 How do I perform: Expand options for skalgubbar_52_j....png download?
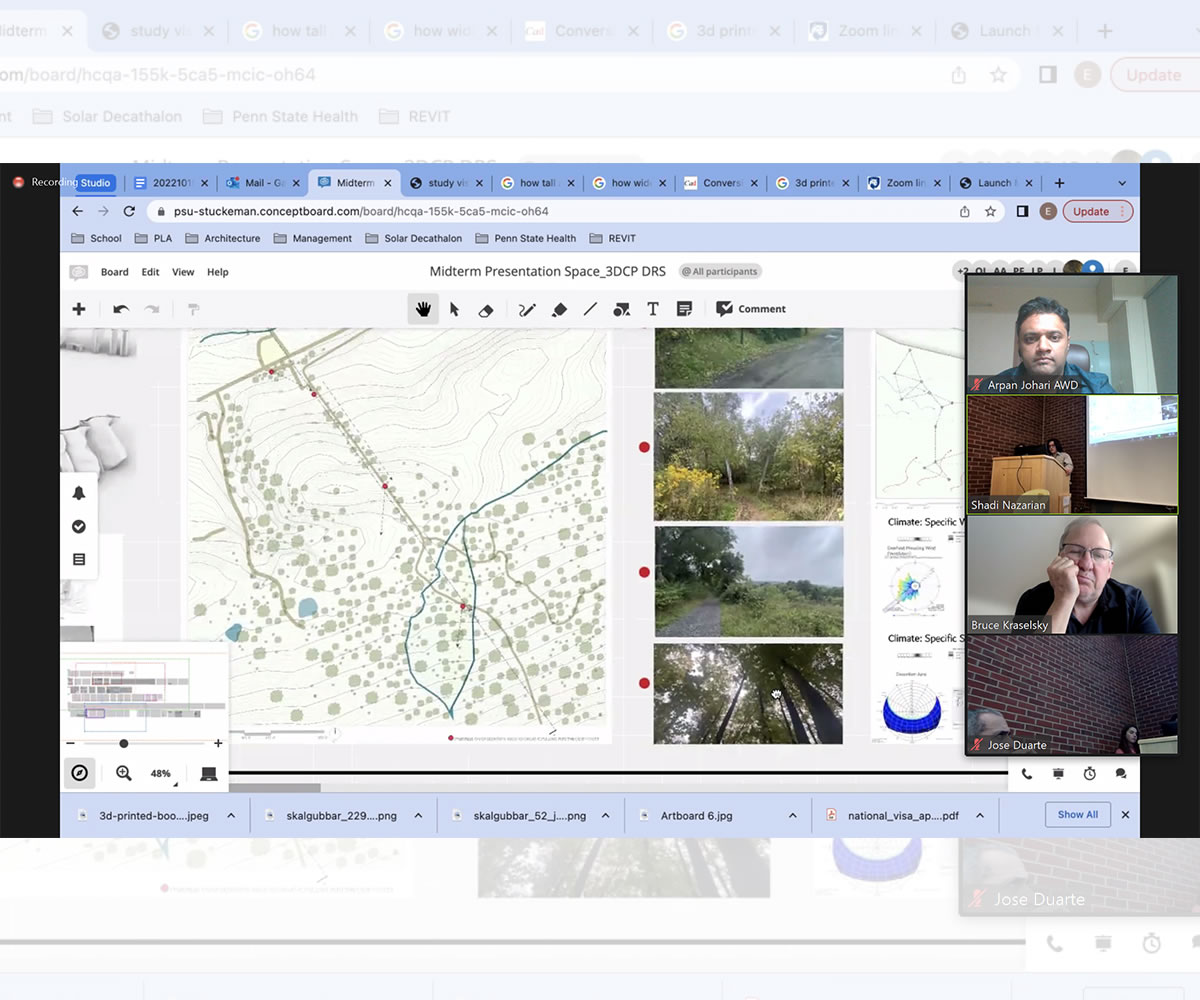(607, 816)
